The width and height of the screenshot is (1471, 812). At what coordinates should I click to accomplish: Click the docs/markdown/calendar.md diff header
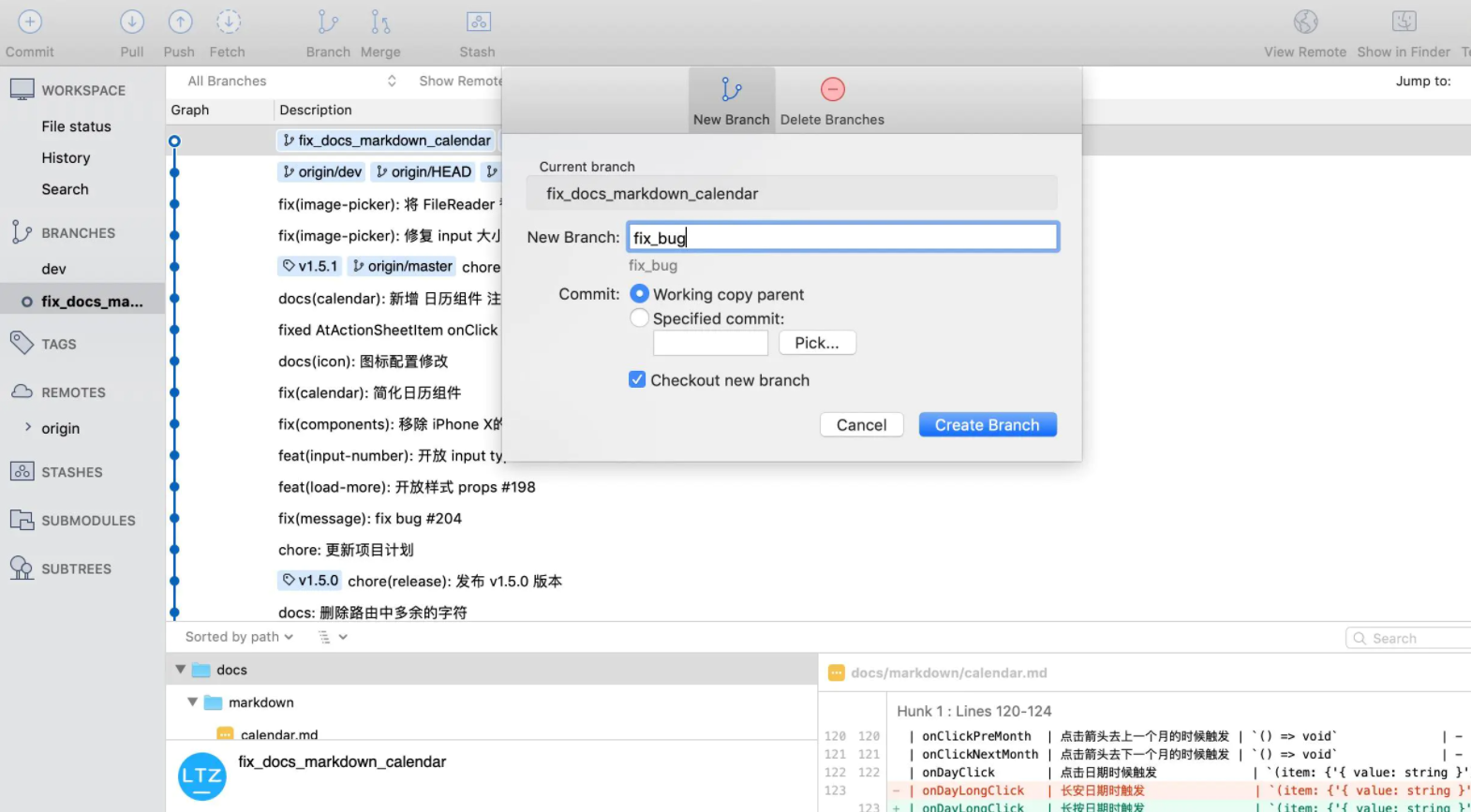click(x=949, y=672)
